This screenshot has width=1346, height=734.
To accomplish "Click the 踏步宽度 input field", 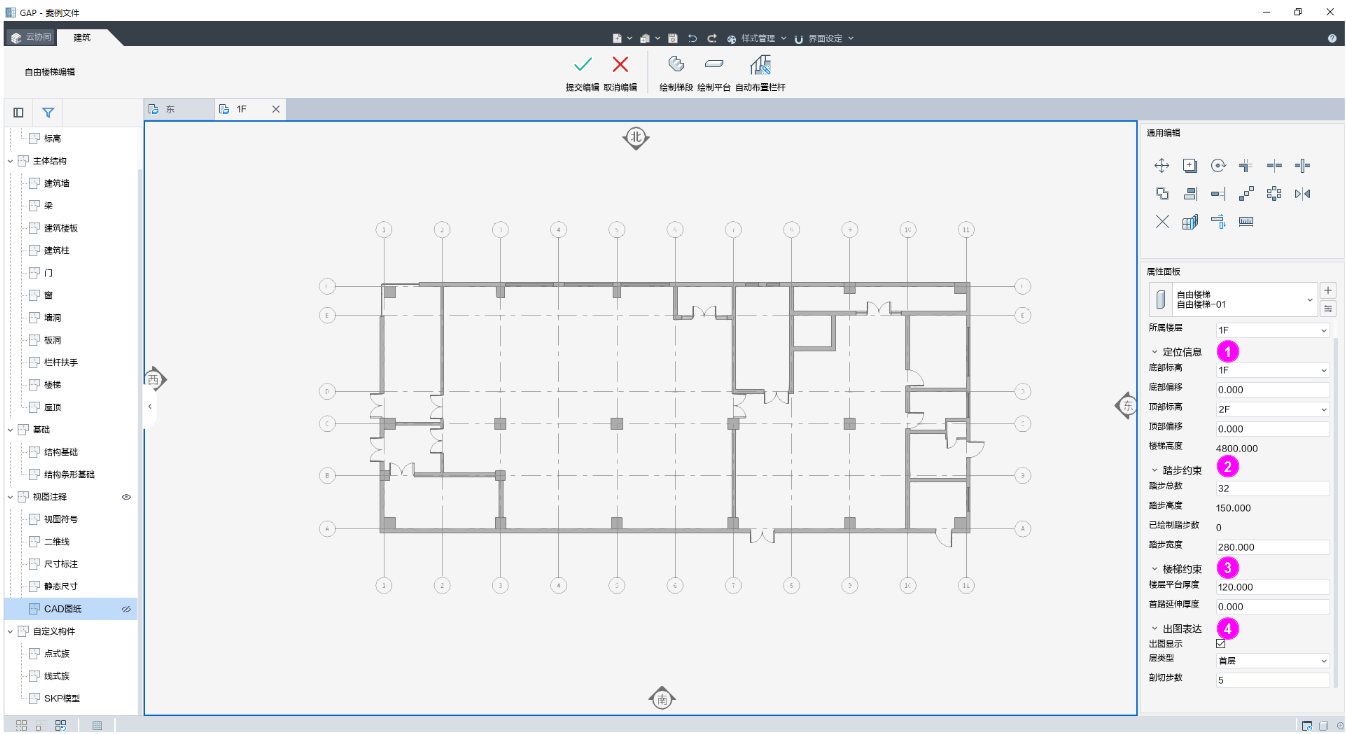I will click(x=1272, y=547).
